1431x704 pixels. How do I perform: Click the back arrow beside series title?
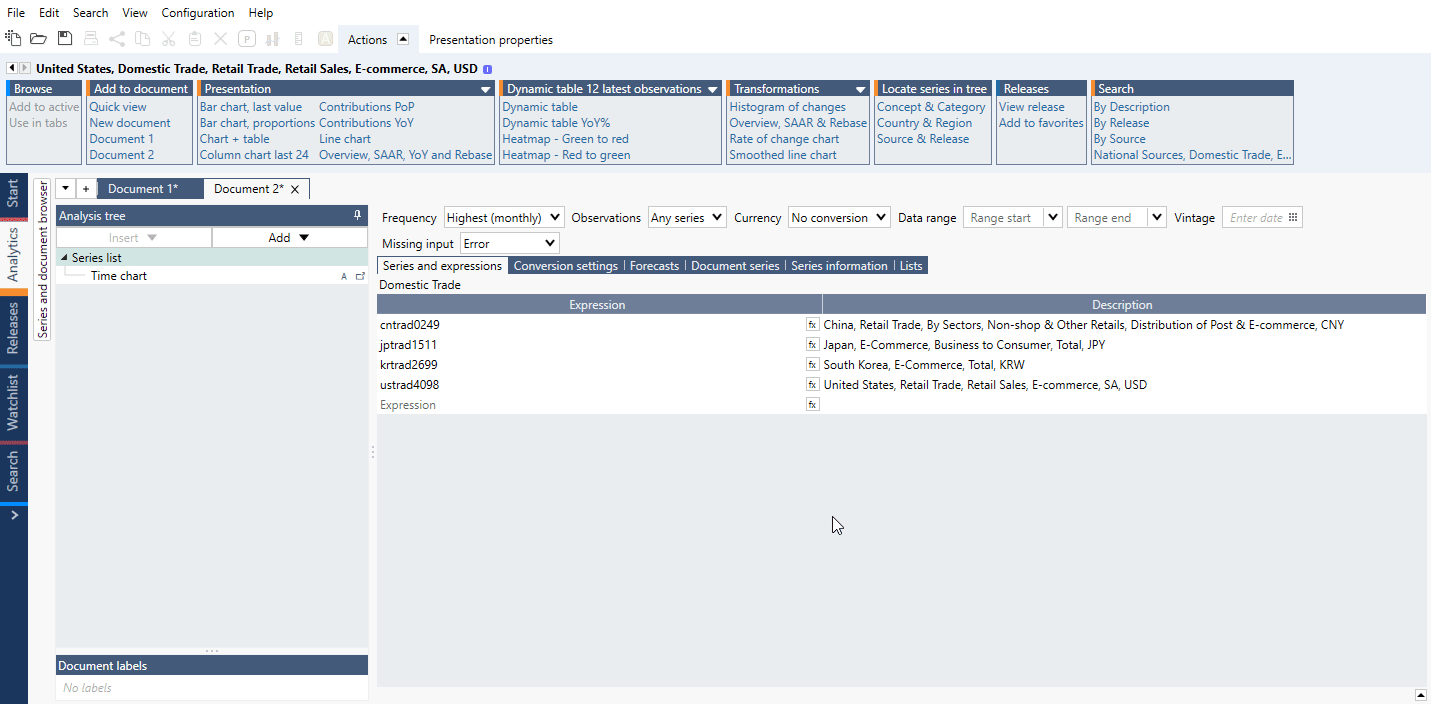click(12, 69)
